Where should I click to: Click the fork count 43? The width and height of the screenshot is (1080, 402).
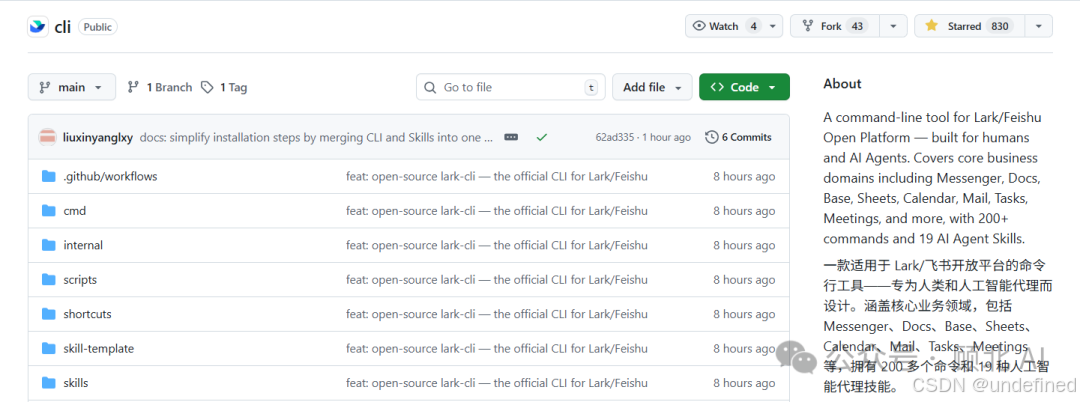coord(857,26)
